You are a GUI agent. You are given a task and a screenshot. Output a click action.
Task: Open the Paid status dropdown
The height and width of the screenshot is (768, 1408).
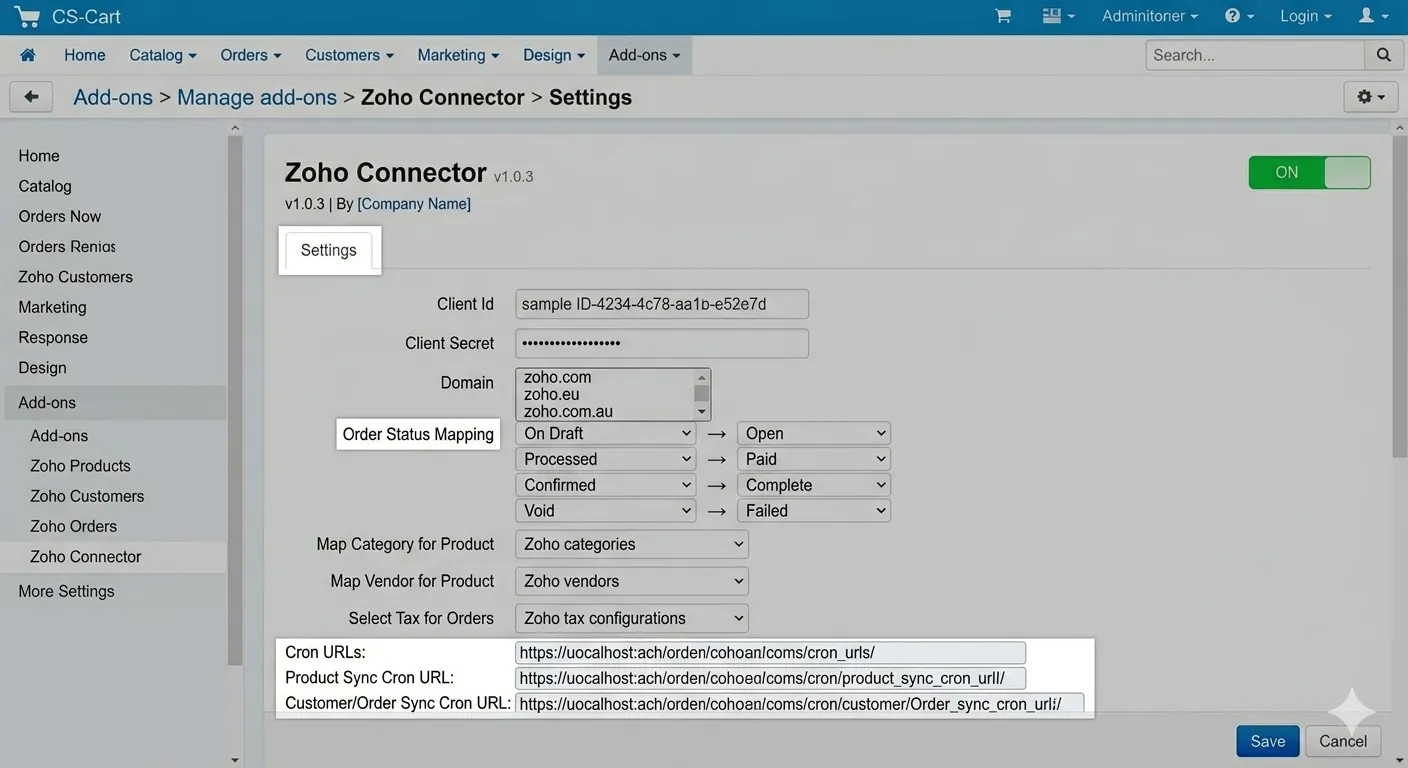pyautogui.click(x=814, y=459)
